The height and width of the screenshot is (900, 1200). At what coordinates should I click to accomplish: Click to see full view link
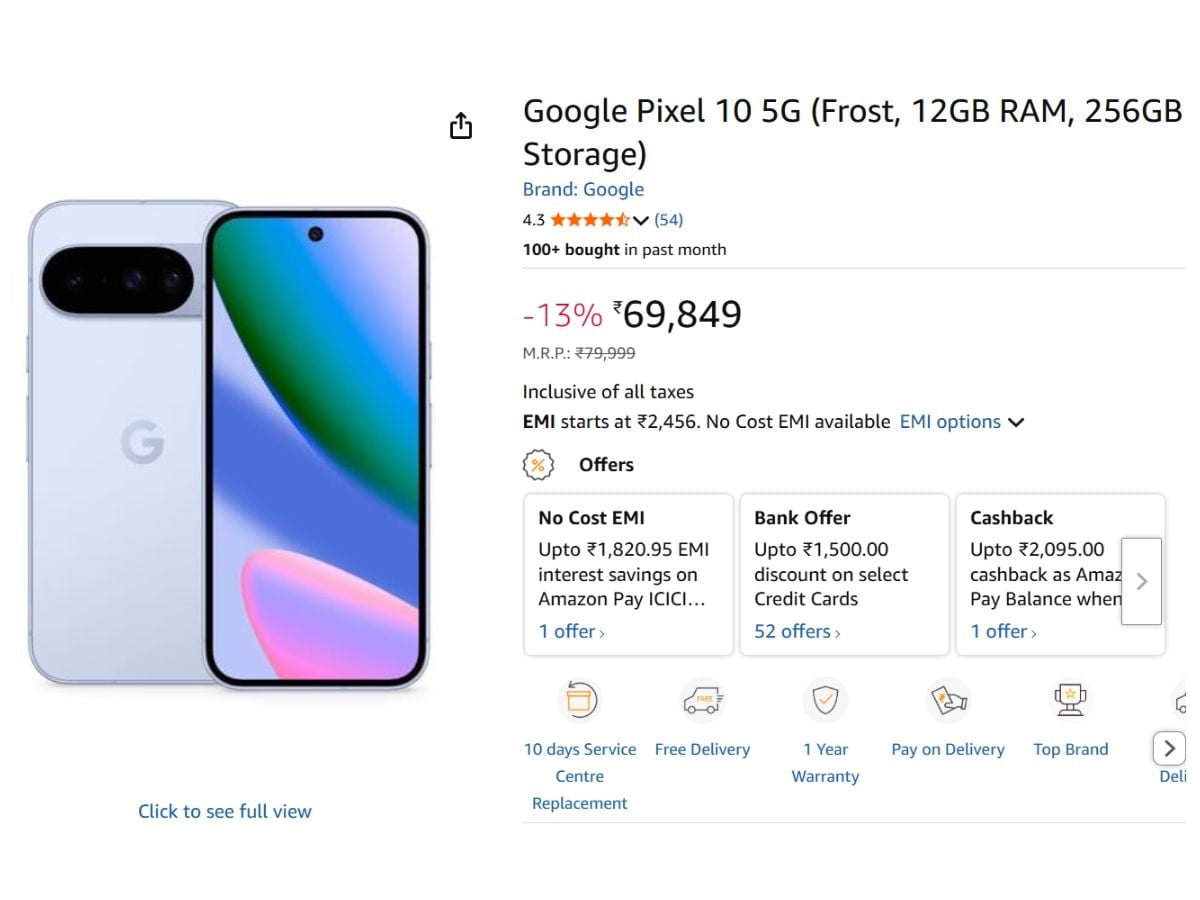coord(225,811)
